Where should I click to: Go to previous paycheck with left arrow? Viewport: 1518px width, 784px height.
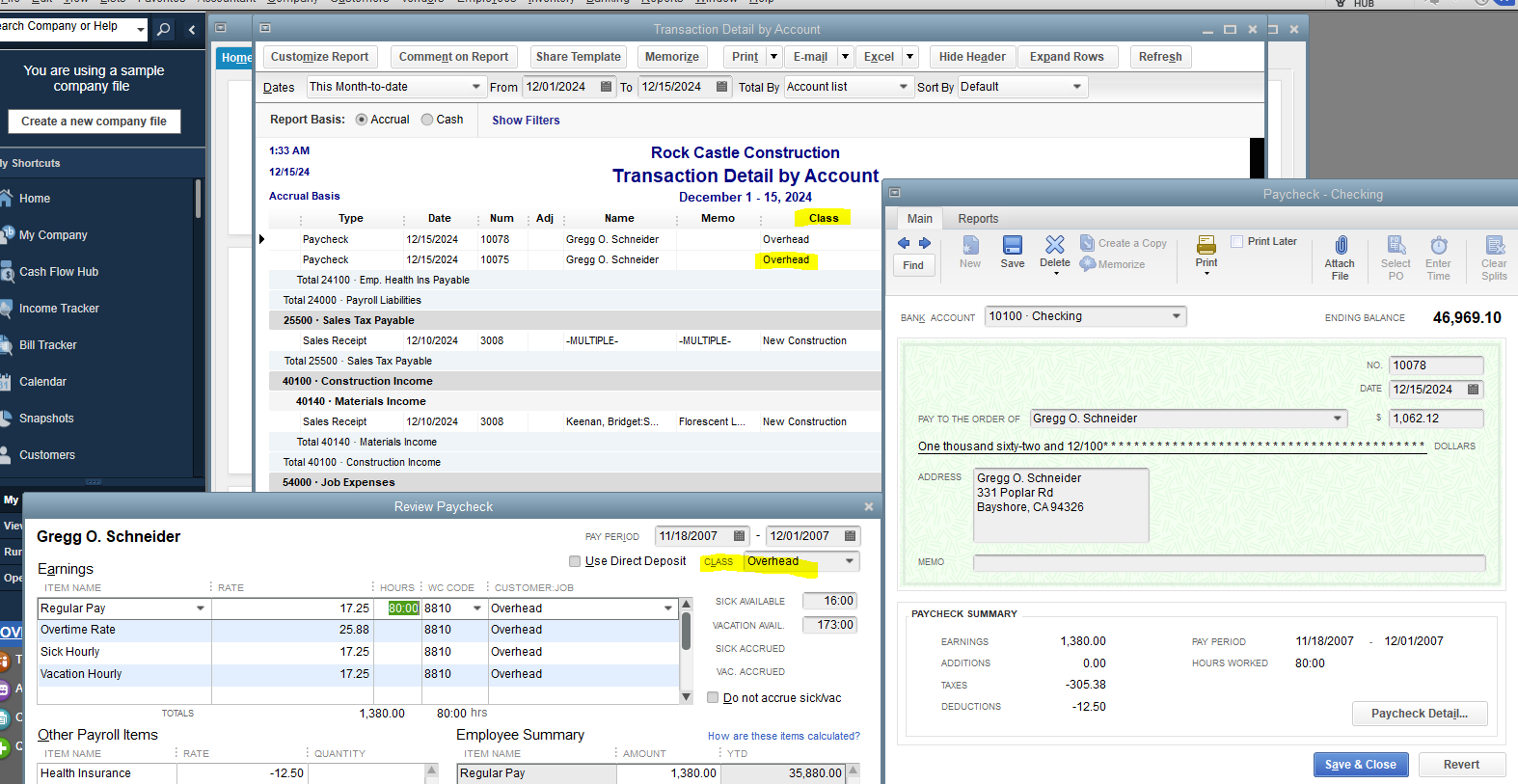pos(904,243)
